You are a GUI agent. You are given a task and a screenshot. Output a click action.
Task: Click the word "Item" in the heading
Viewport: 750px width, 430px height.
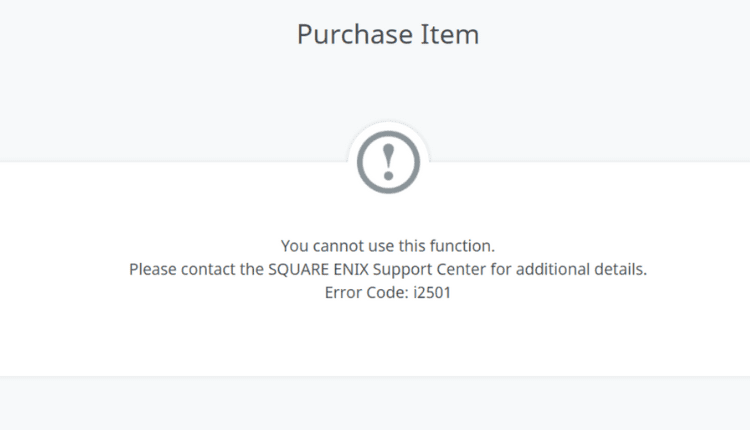(x=451, y=34)
